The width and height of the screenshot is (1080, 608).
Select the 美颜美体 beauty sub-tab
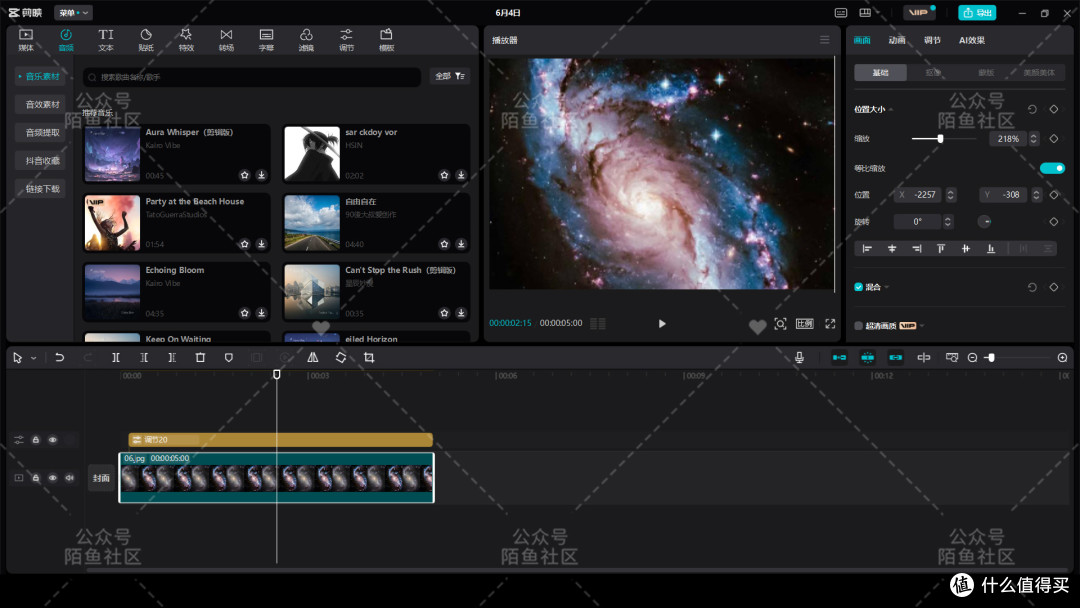1039,72
